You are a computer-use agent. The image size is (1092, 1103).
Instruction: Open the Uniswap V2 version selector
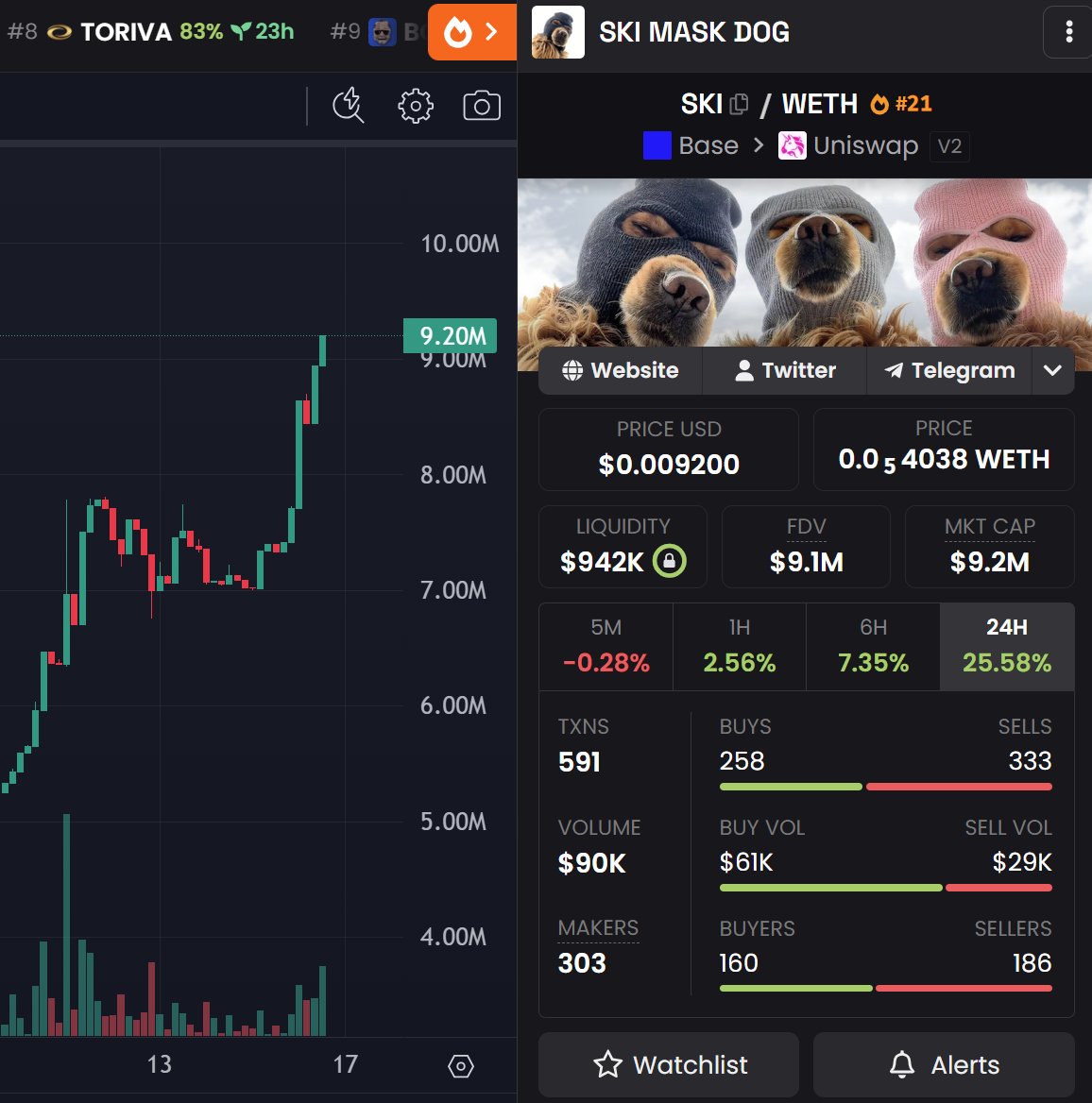949,146
